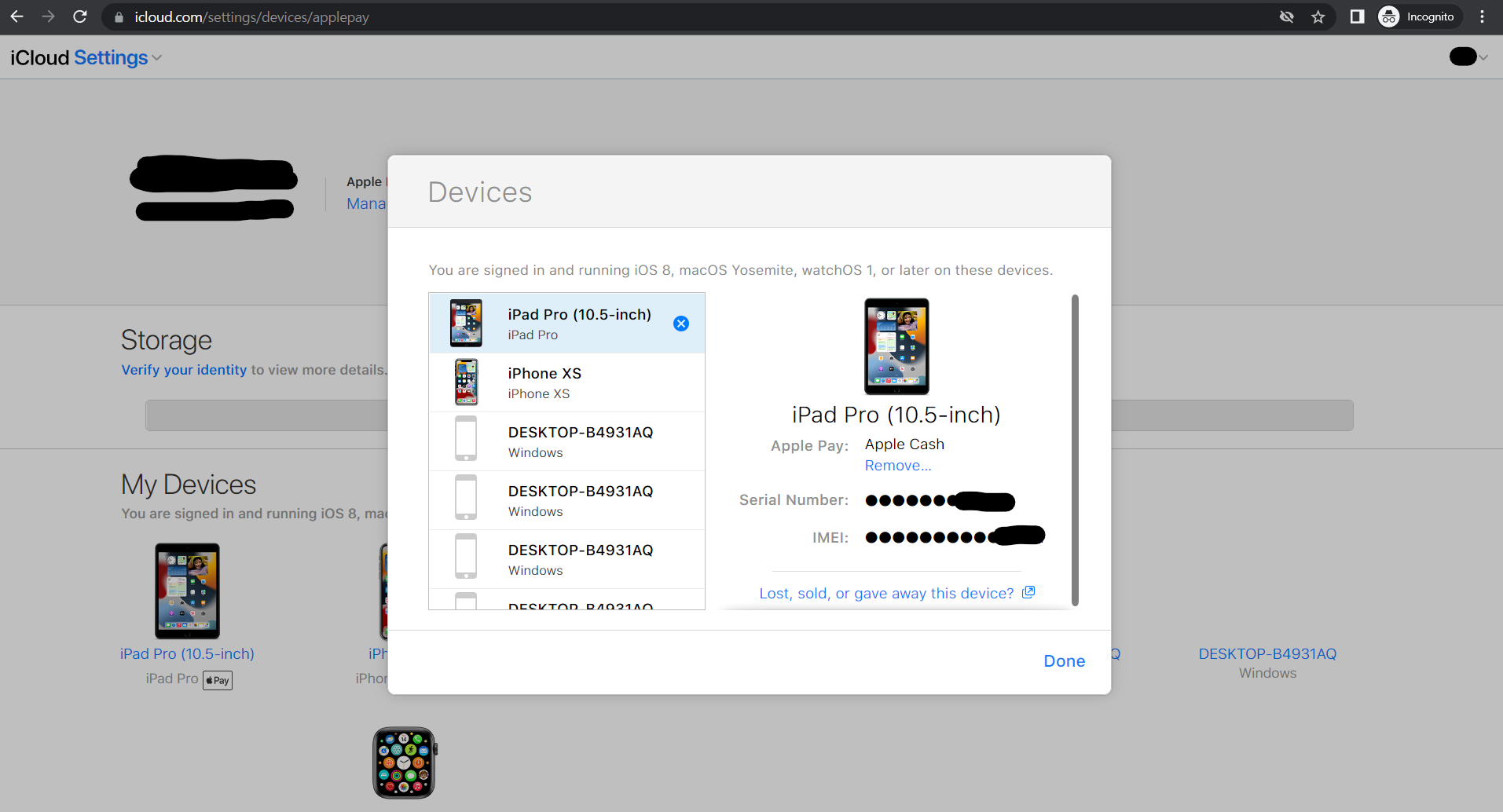Click the 'Serial Number:' label

point(794,500)
